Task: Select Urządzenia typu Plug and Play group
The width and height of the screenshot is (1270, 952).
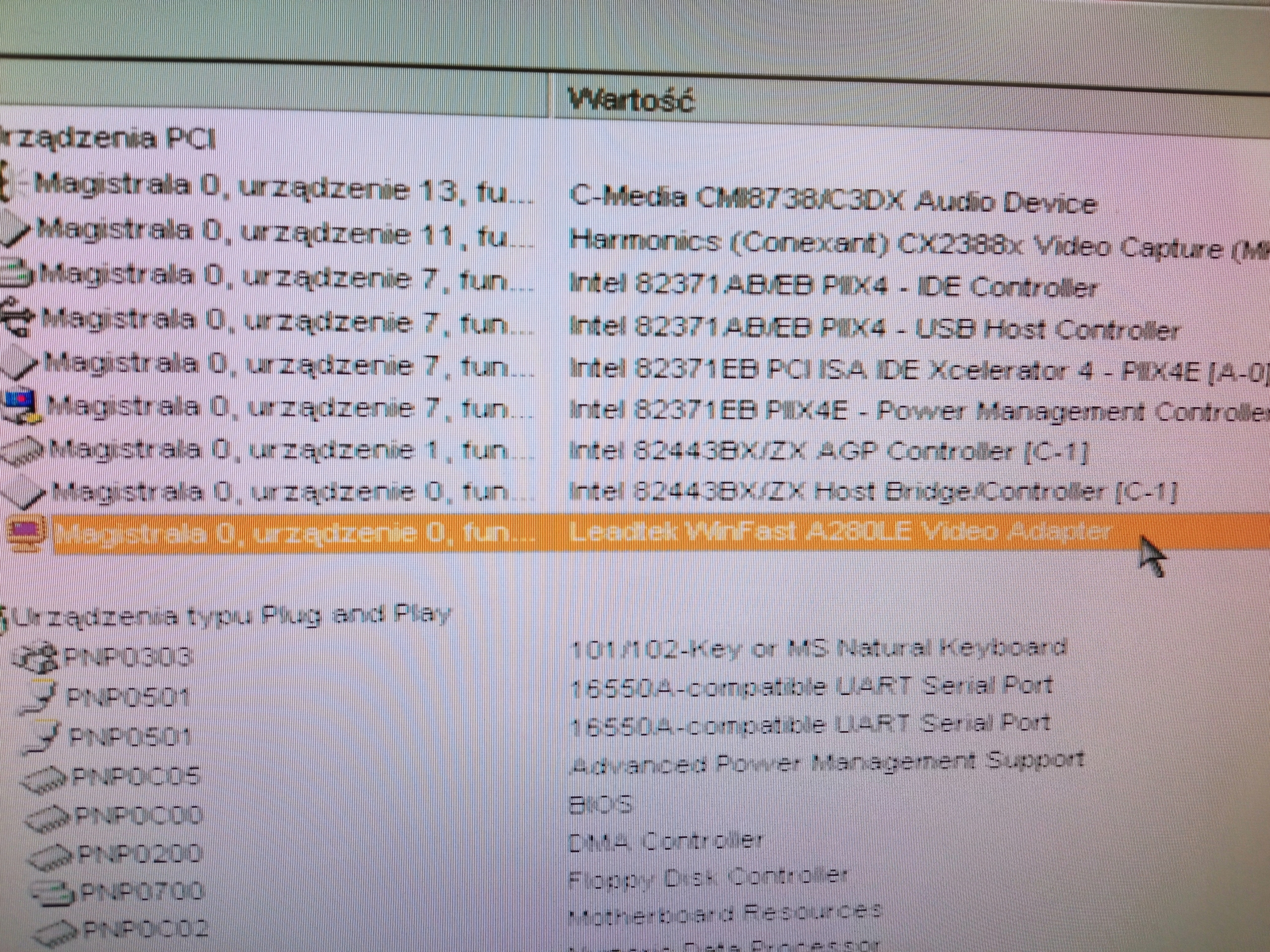Action: (230, 617)
